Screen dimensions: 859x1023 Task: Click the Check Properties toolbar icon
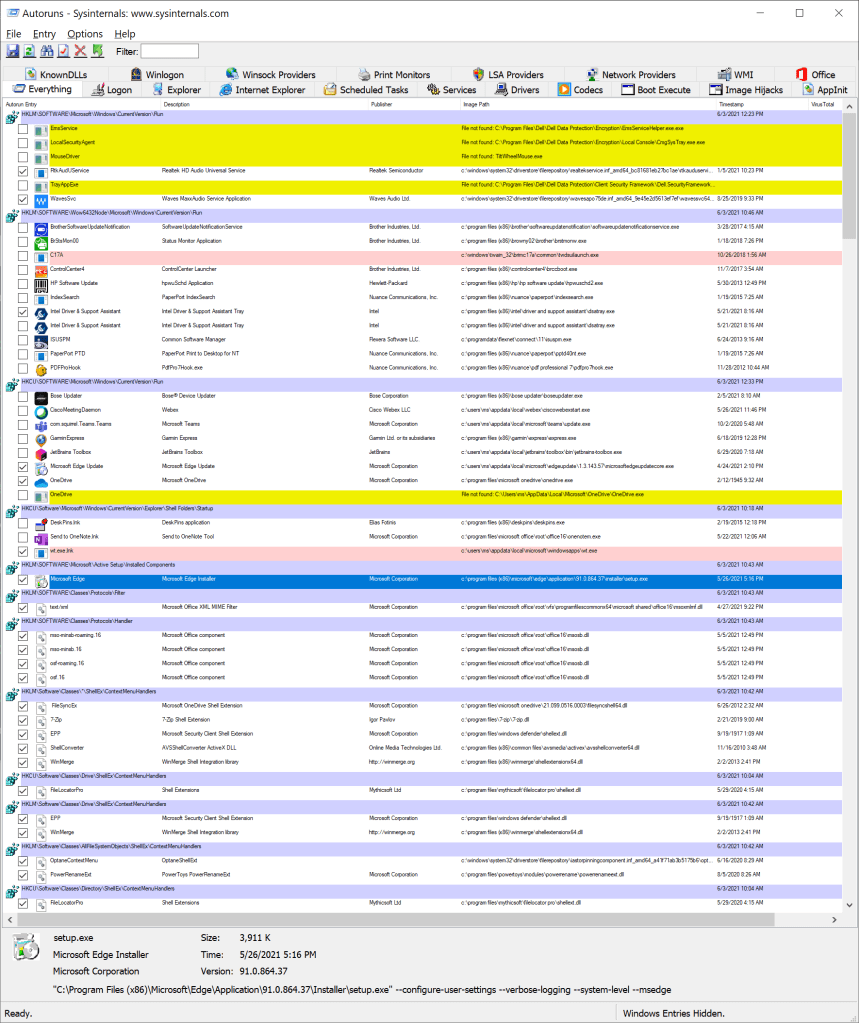coord(63,51)
